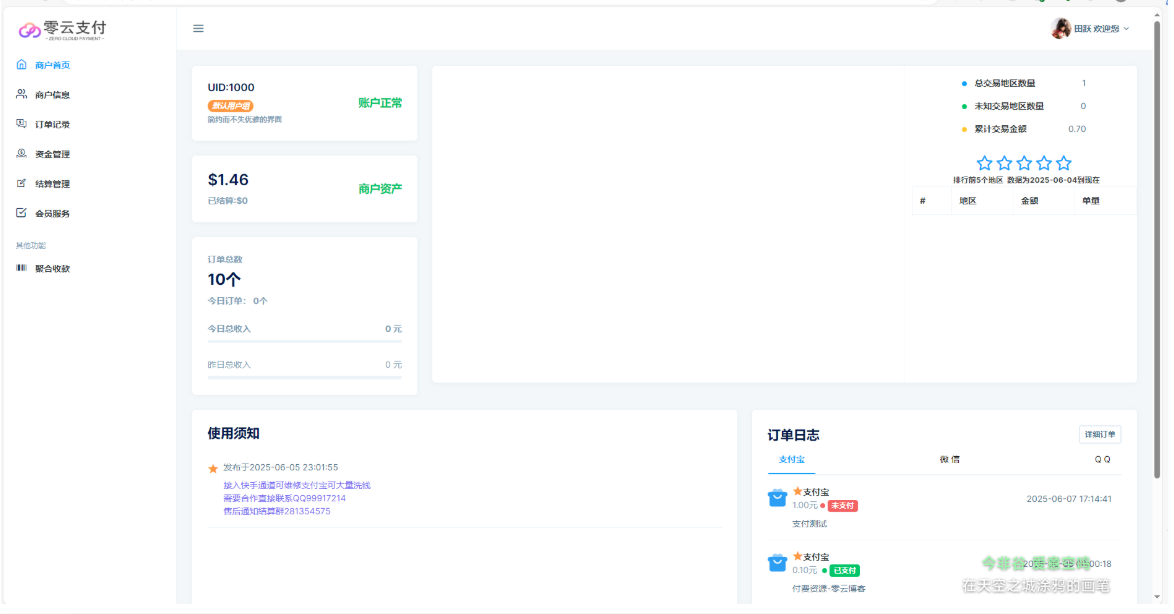The height and width of the screenshot is (614, 1174).
Task: Click the user avatar picture
Action: point(1060,28)
